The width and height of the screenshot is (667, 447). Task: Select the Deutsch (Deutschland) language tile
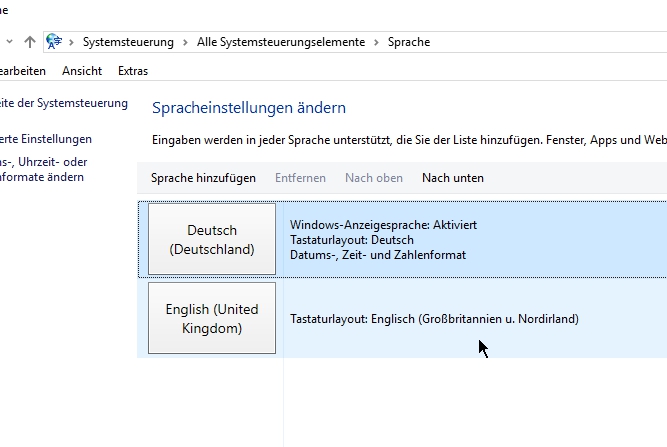point(212,239)
